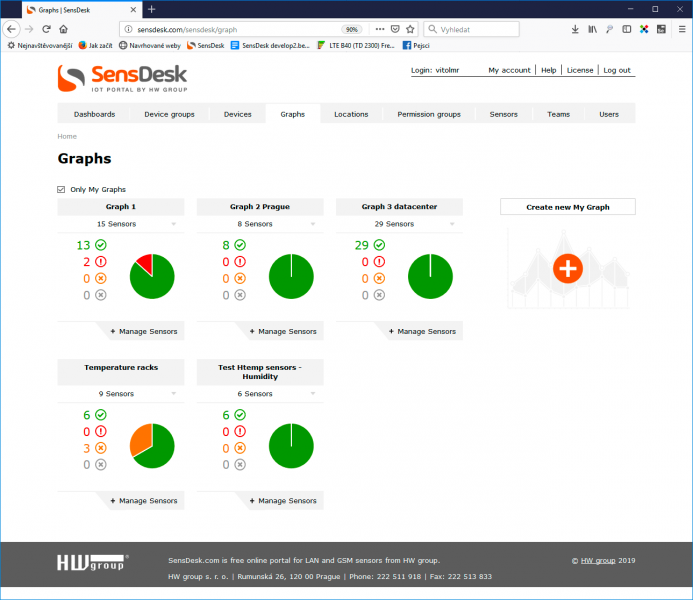
Task: Click Manage Sensors under Graph 2 Prague
Action: tap(283, 331)
